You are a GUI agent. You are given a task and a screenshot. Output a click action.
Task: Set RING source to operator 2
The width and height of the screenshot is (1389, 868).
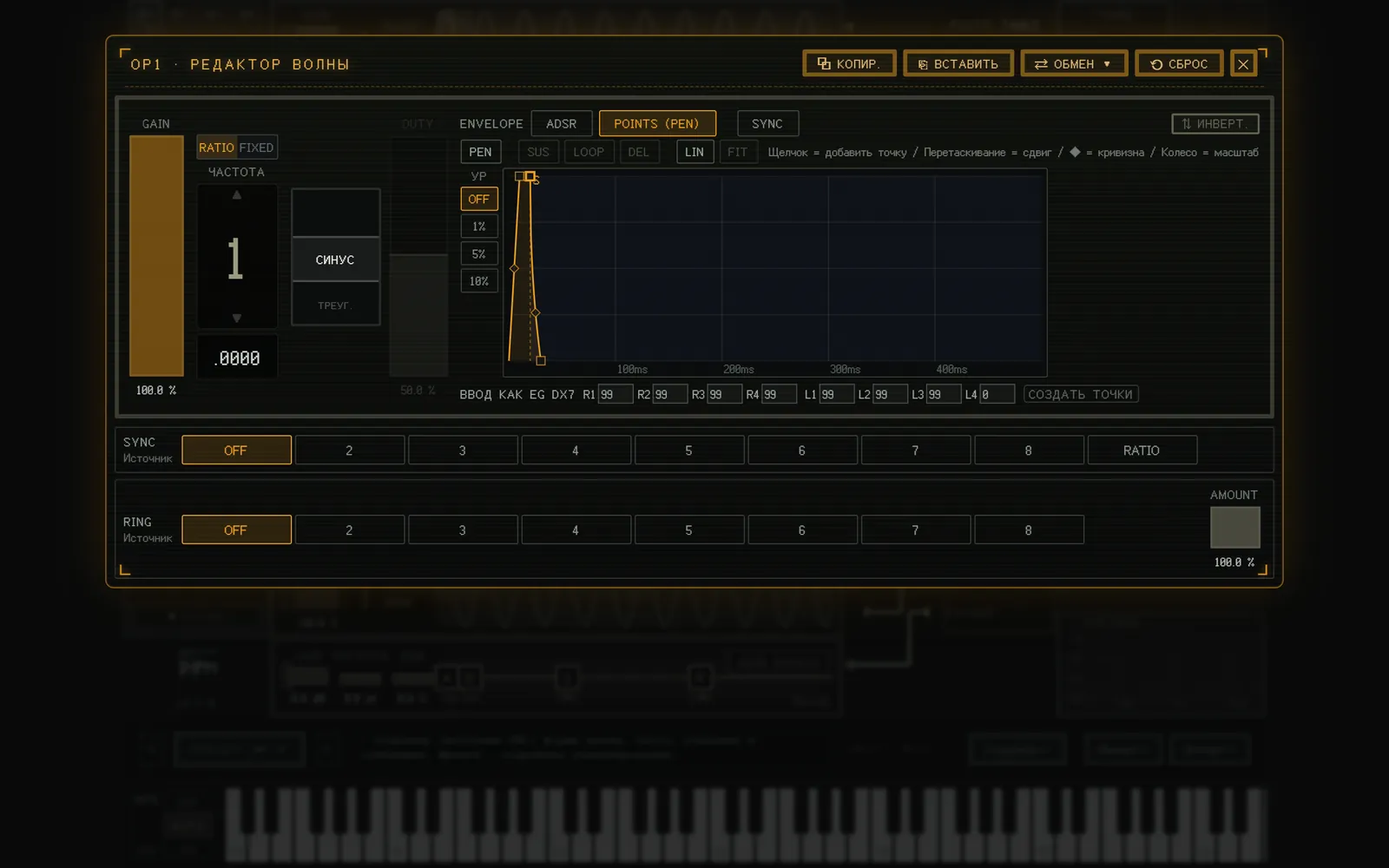tap(349, 530)
